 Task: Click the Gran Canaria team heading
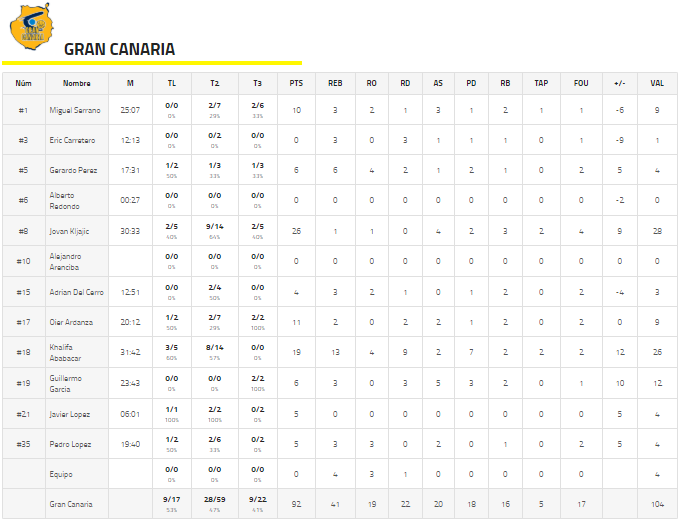tap(119, 49)
